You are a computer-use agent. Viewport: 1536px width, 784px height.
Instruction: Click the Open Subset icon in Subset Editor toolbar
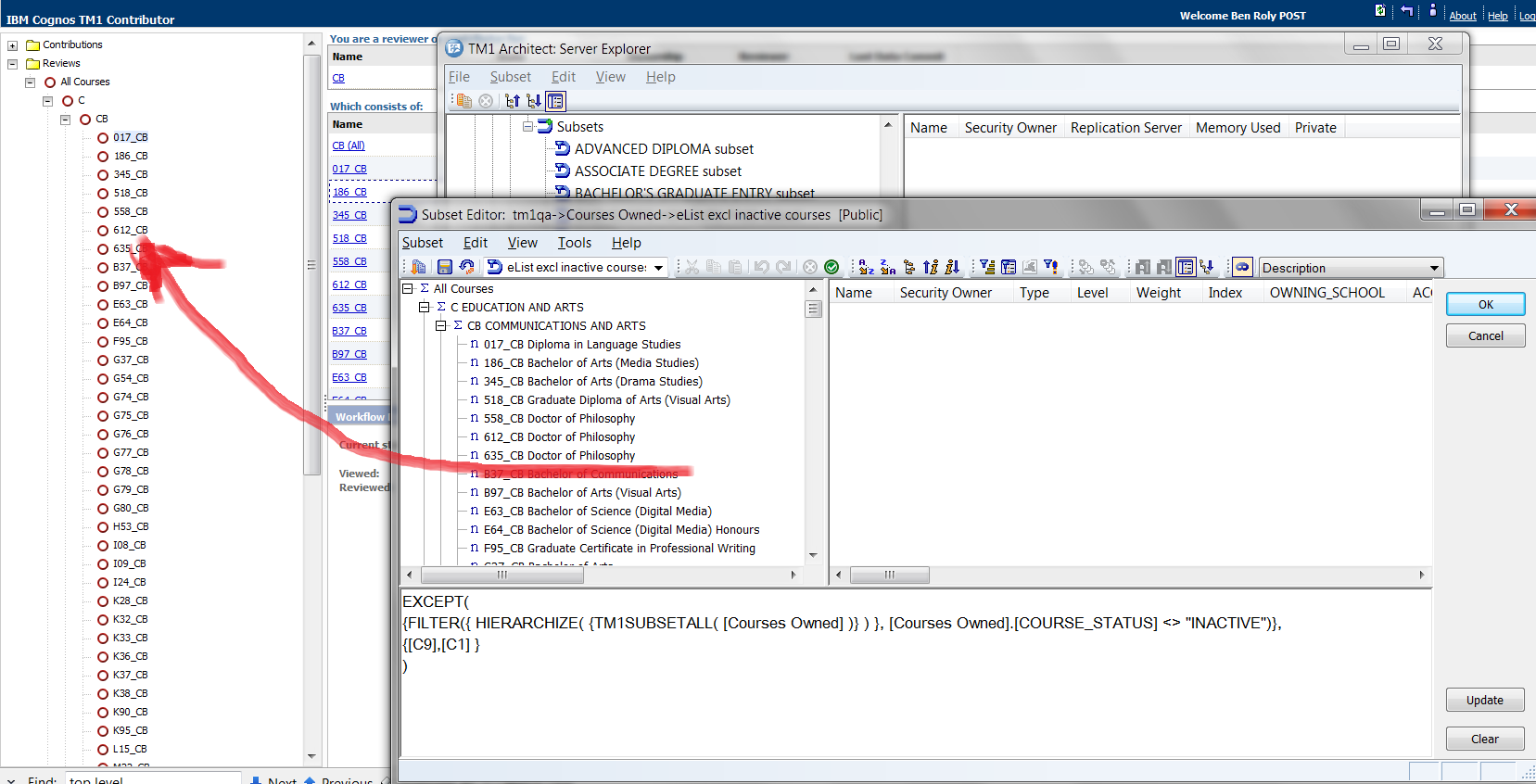(419, 267)
